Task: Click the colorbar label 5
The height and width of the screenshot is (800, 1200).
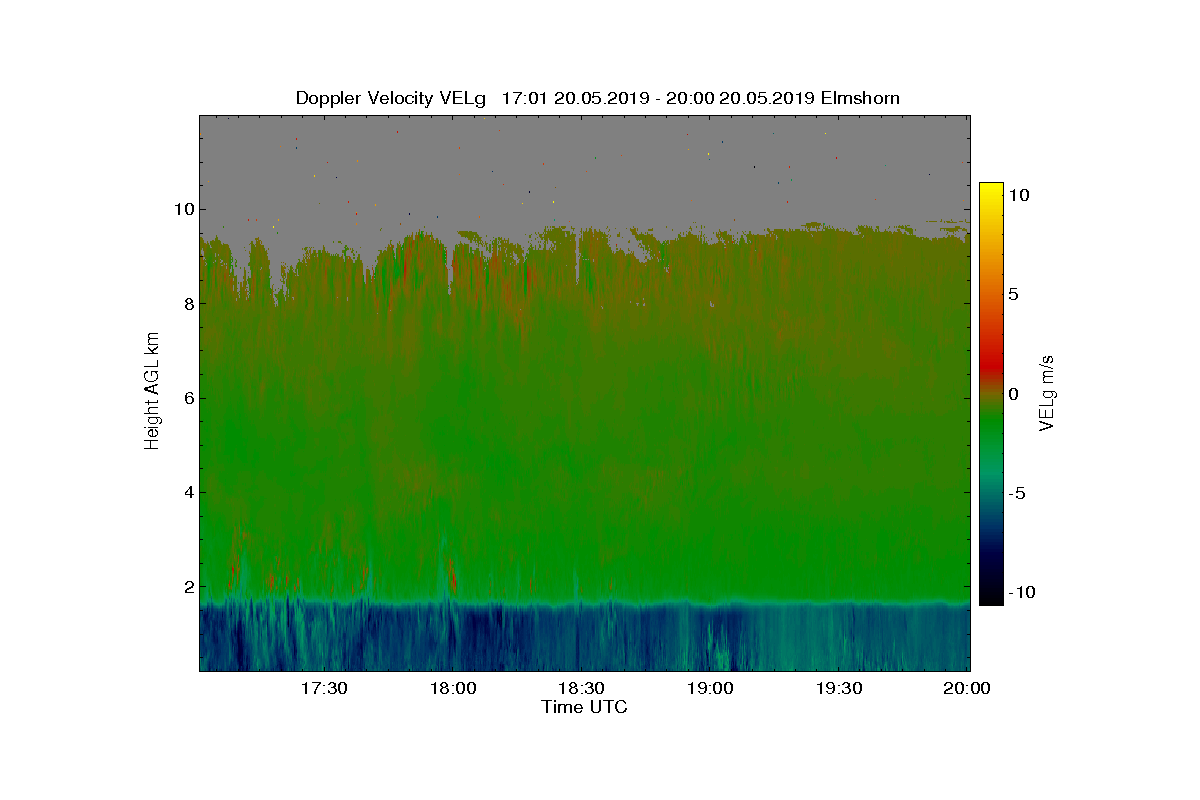Action: point(1013,295)
